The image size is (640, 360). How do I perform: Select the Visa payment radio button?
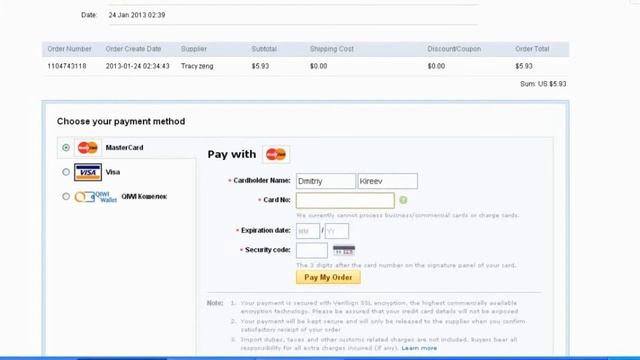point(66,172)
